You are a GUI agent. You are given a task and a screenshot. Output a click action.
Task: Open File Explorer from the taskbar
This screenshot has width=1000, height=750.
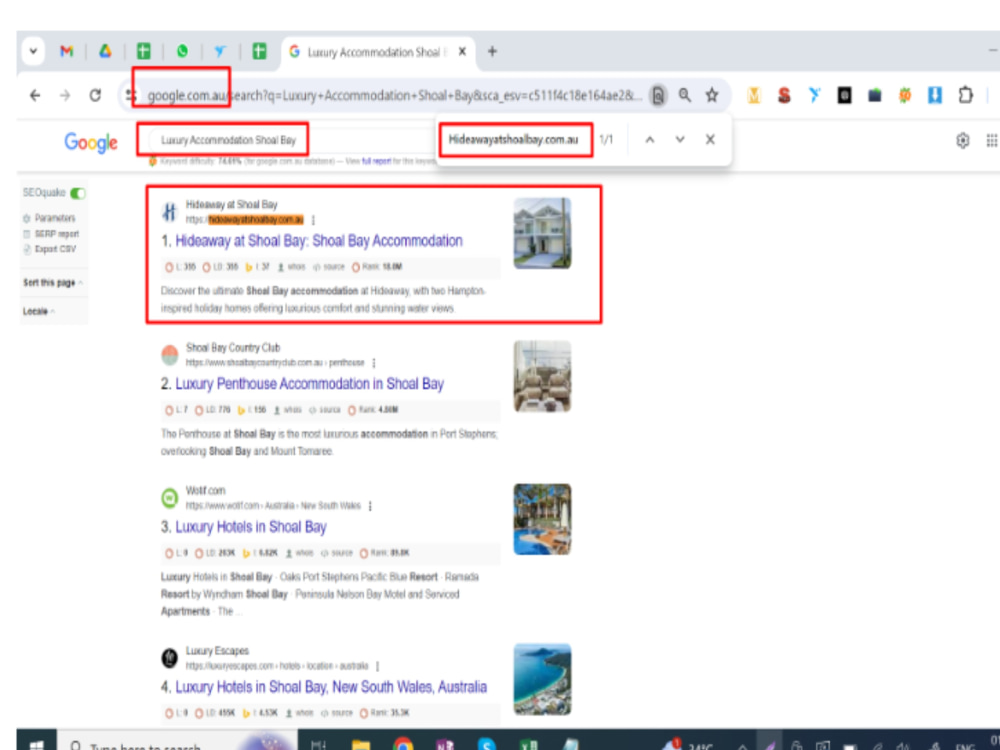[361, 744]
